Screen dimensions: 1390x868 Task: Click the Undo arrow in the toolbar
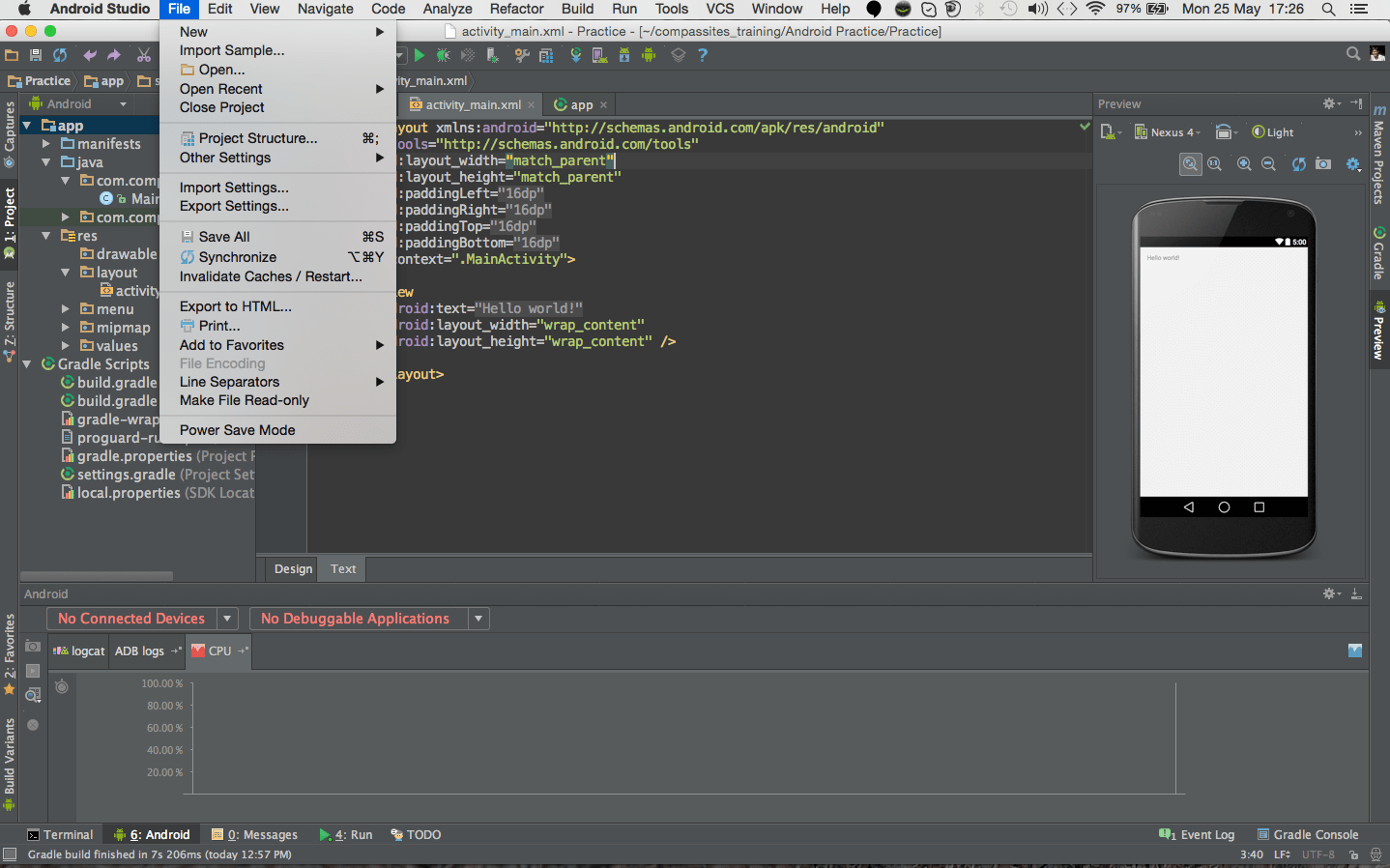90,55
